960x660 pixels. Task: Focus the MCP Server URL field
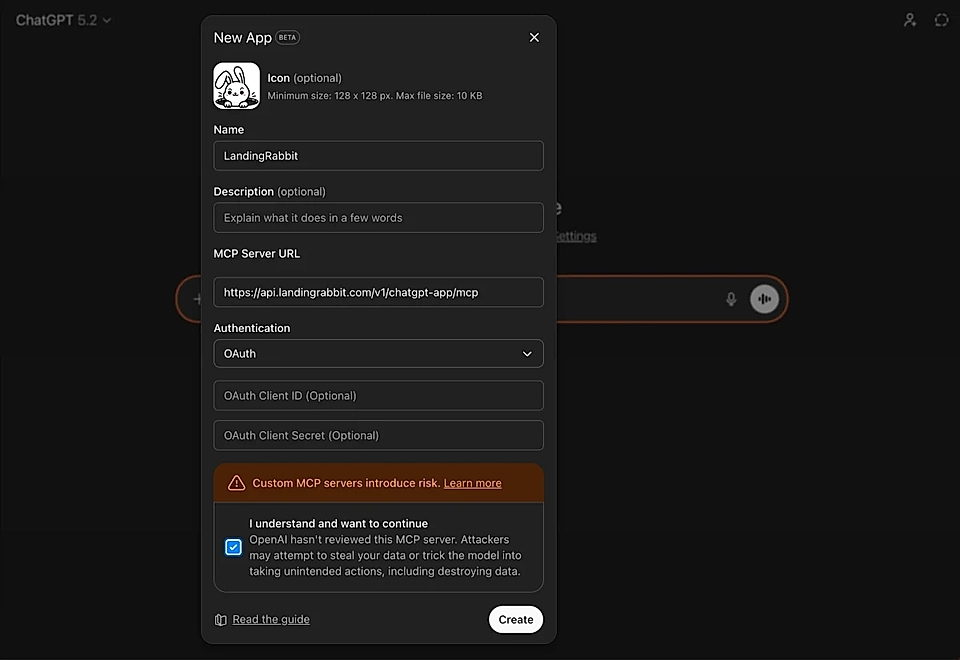point(378,292)
